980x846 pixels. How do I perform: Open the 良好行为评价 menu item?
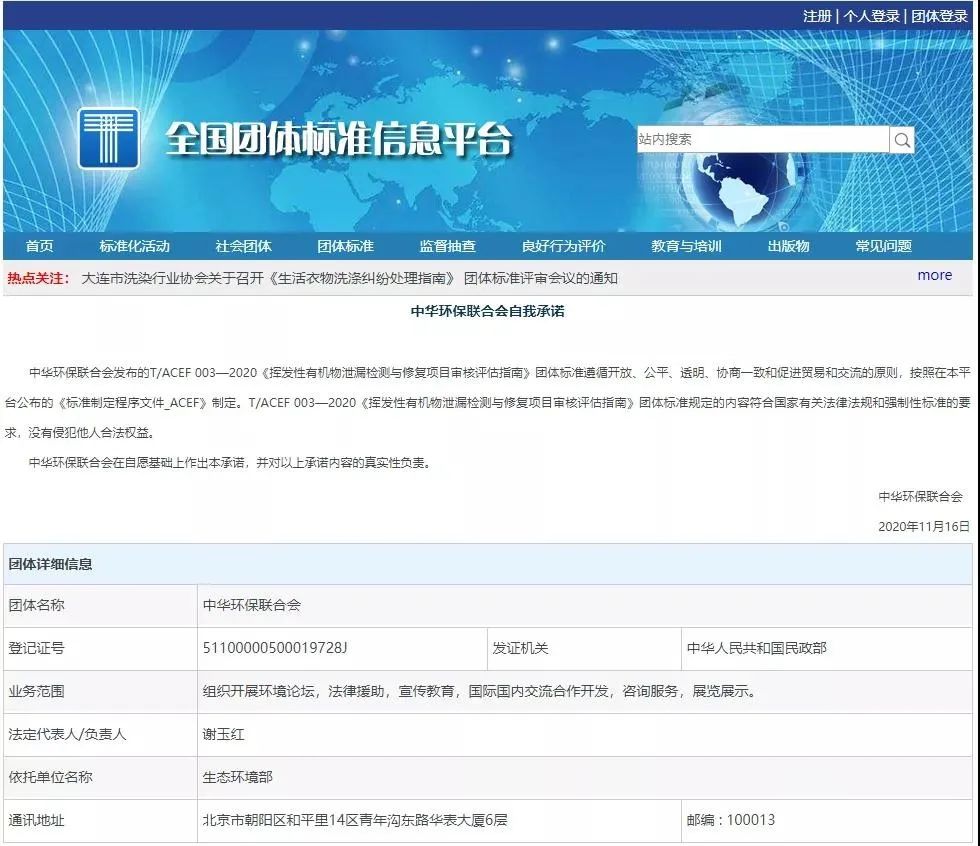point(563,246)
